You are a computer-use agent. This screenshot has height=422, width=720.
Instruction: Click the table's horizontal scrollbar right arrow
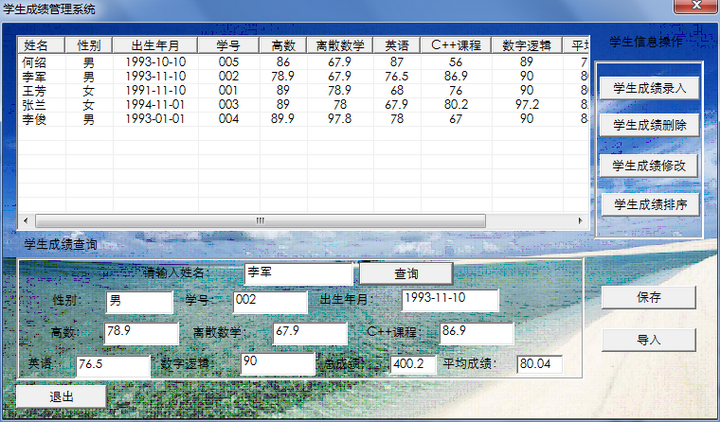[x=580, y=221]
